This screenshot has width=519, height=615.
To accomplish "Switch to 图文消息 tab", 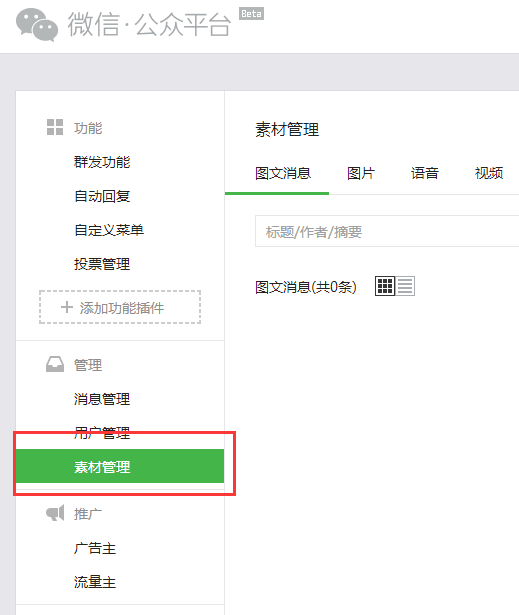I will pos(283,173).
